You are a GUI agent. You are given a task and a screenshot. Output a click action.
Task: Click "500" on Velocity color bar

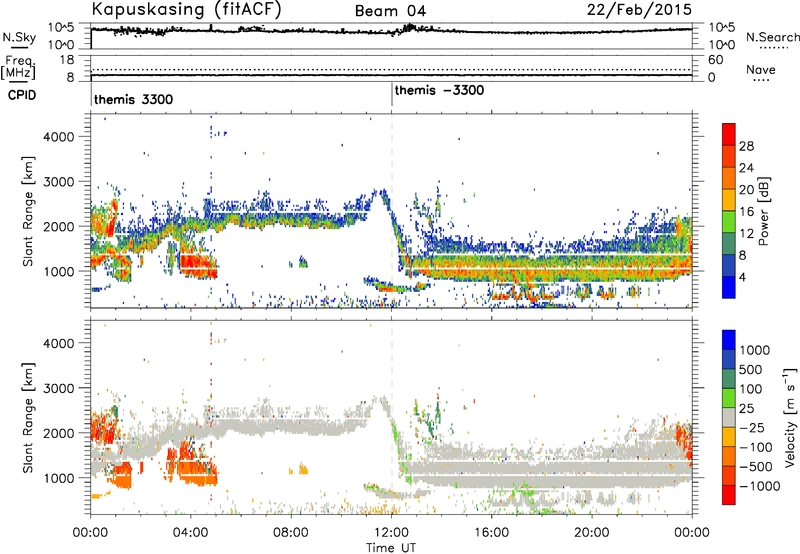(x=751, y=370)
